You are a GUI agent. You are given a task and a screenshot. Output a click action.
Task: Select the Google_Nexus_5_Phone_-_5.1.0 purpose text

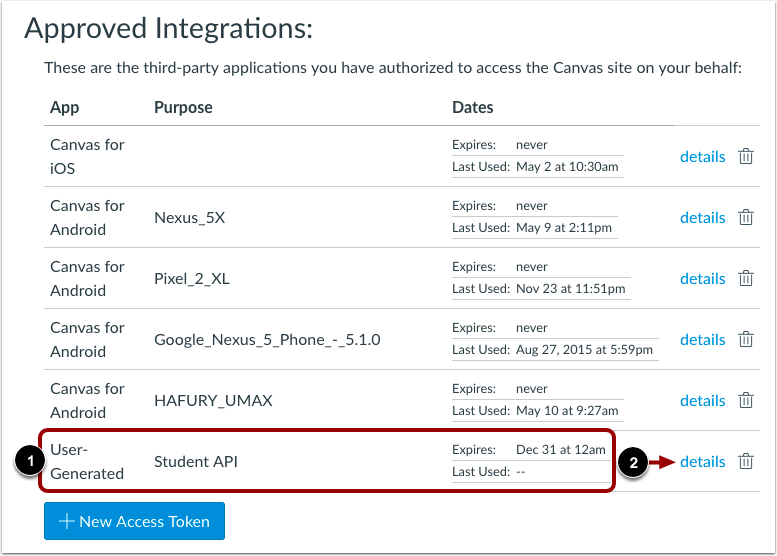click(x=267, y=339)
